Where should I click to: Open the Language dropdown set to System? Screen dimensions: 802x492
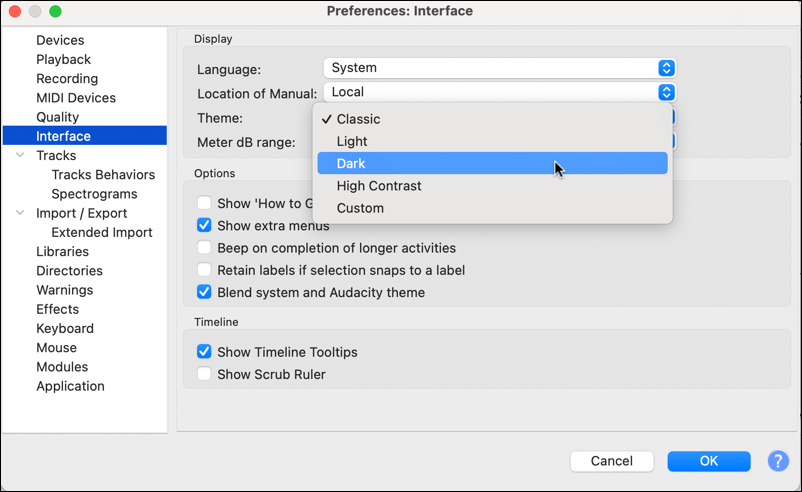[x=499, y=68]
